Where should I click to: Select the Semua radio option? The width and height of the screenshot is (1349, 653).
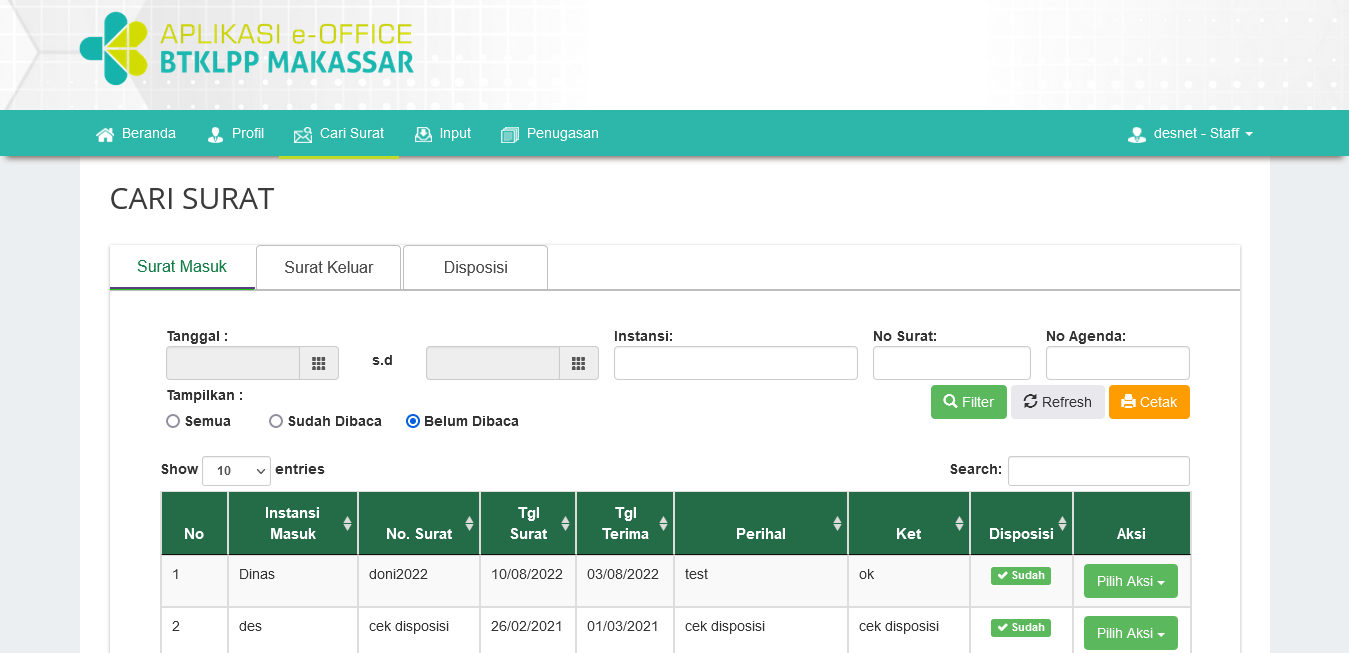[173, 421]
